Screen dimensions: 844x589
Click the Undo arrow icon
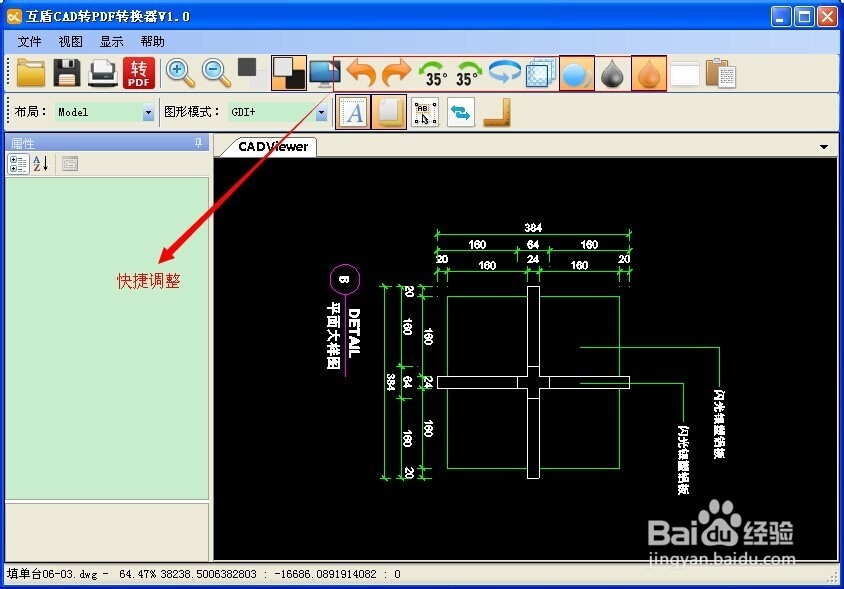click(360, 72)
